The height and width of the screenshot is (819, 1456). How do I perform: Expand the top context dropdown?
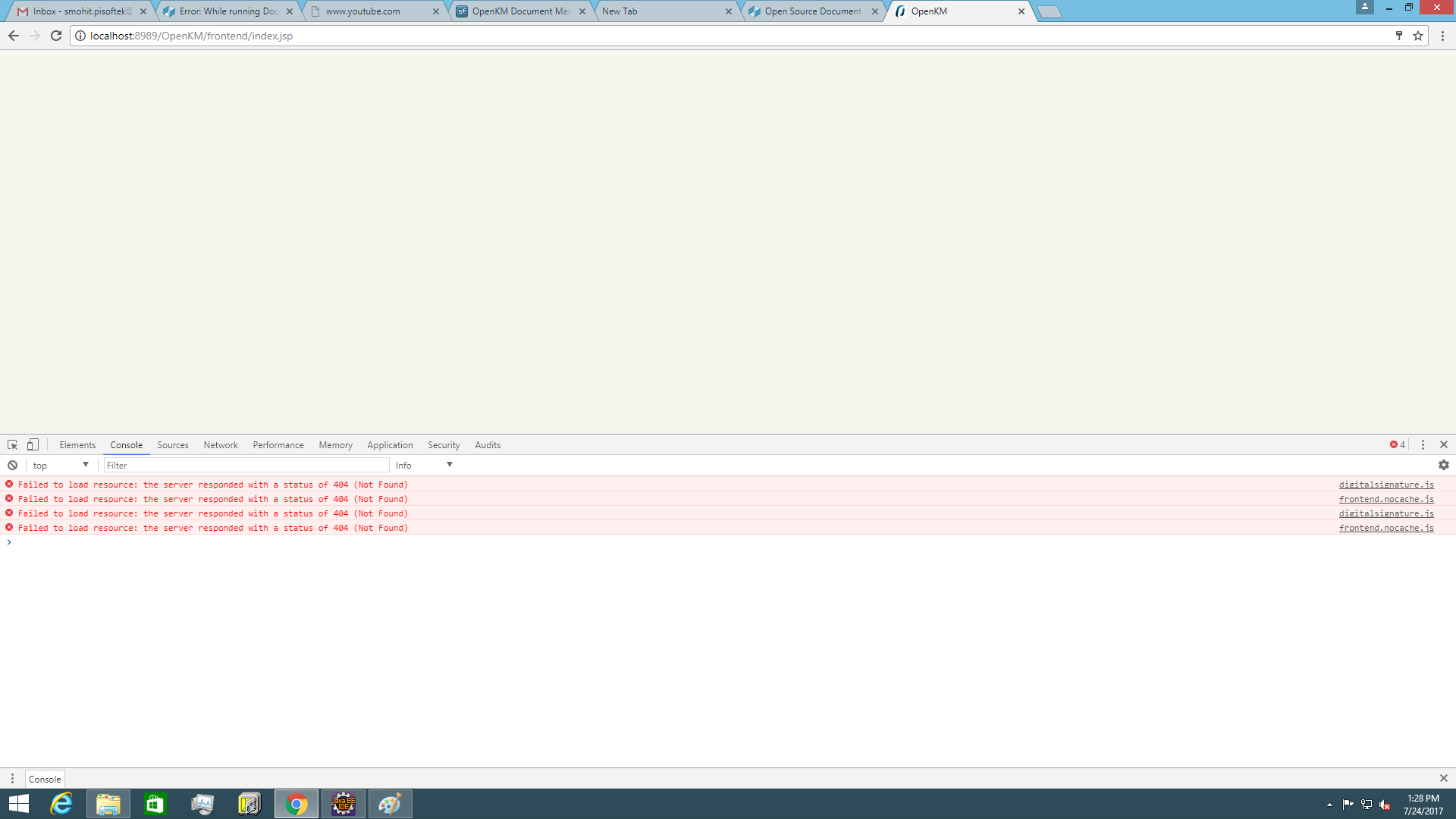pos(61,465)
